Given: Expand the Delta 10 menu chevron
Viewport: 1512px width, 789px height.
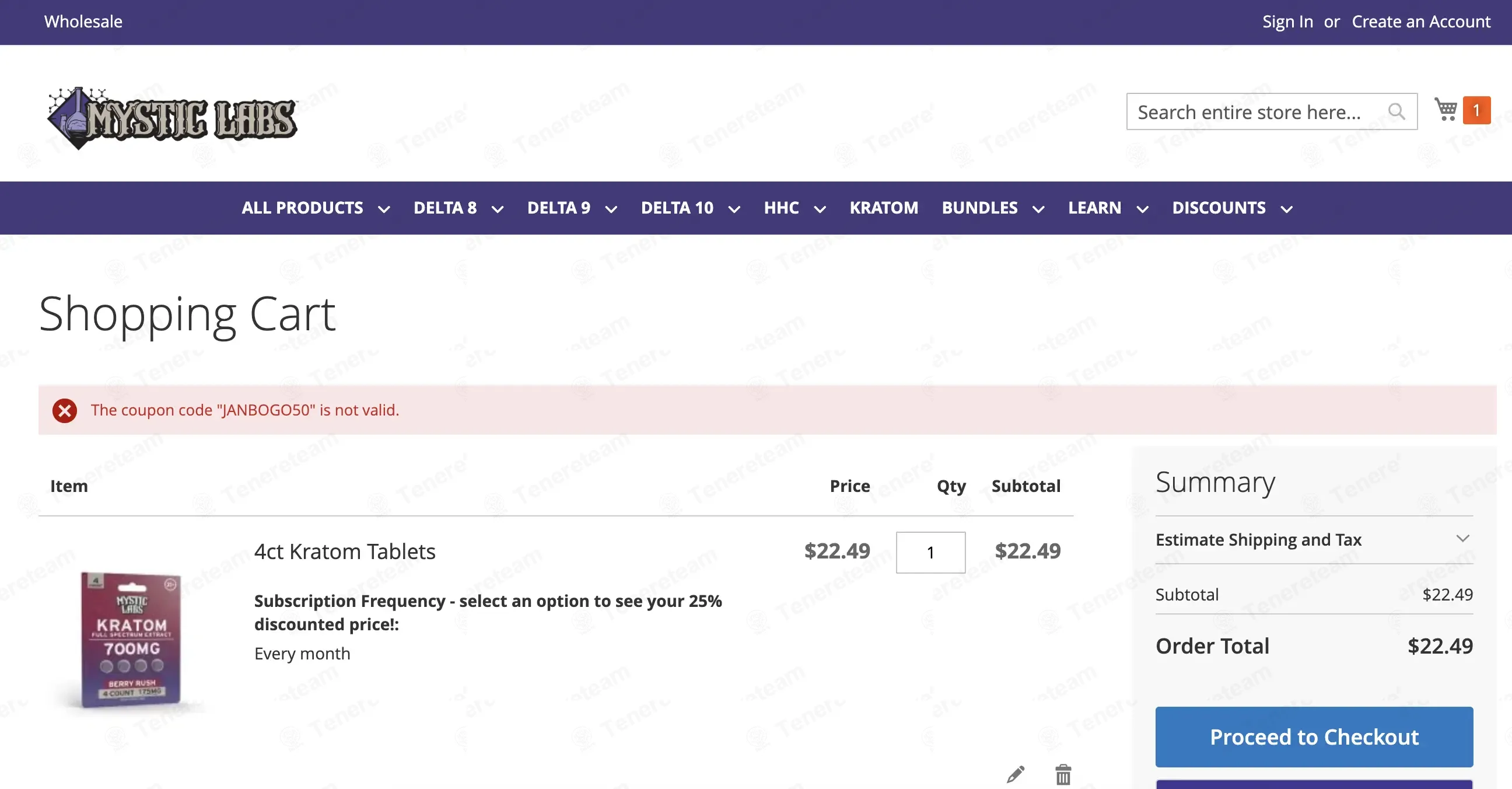Looking at the screenshot, I should [x=734, y=209].
